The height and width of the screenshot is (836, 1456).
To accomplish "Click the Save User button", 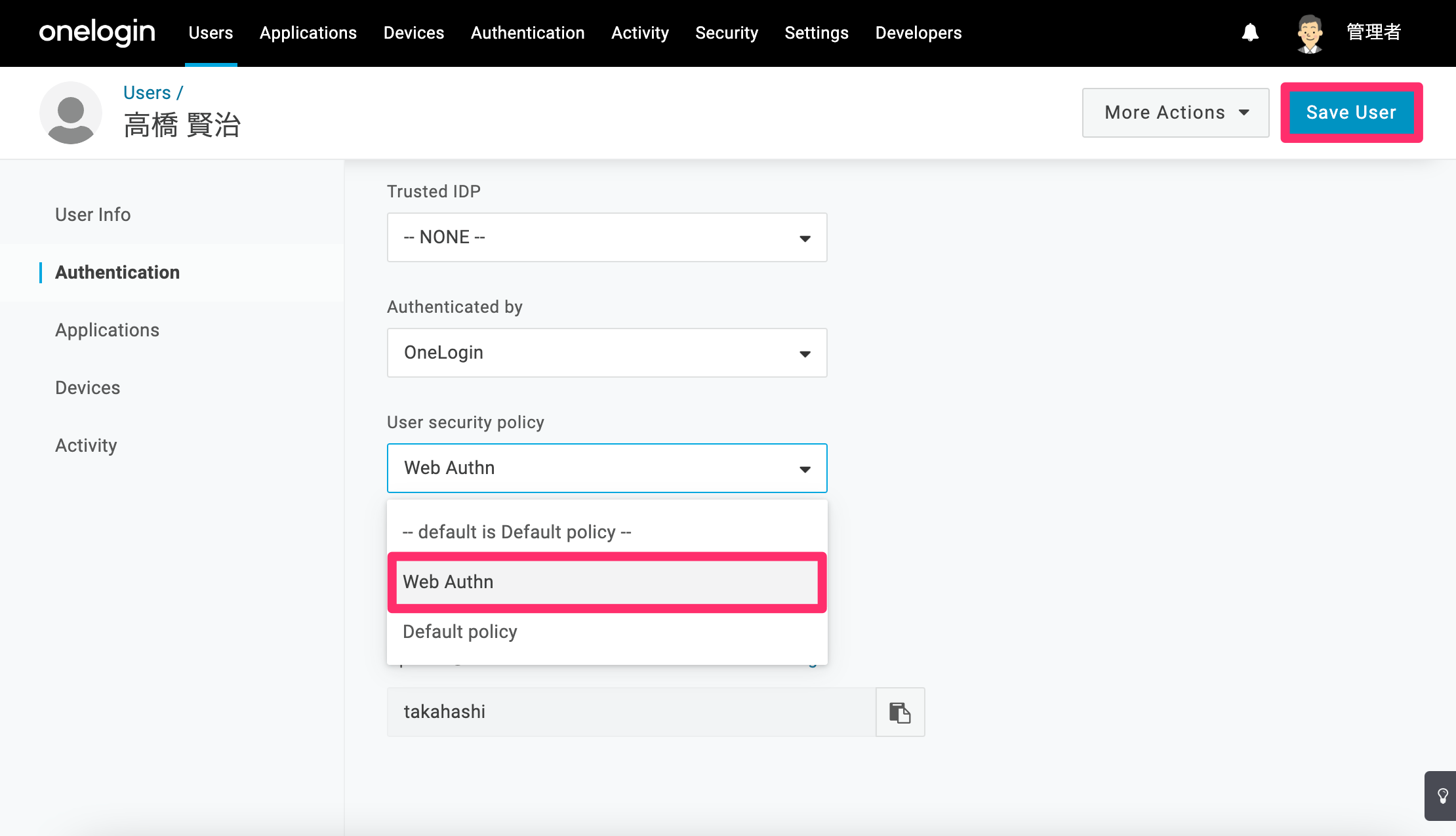I will click(1351, 113).
